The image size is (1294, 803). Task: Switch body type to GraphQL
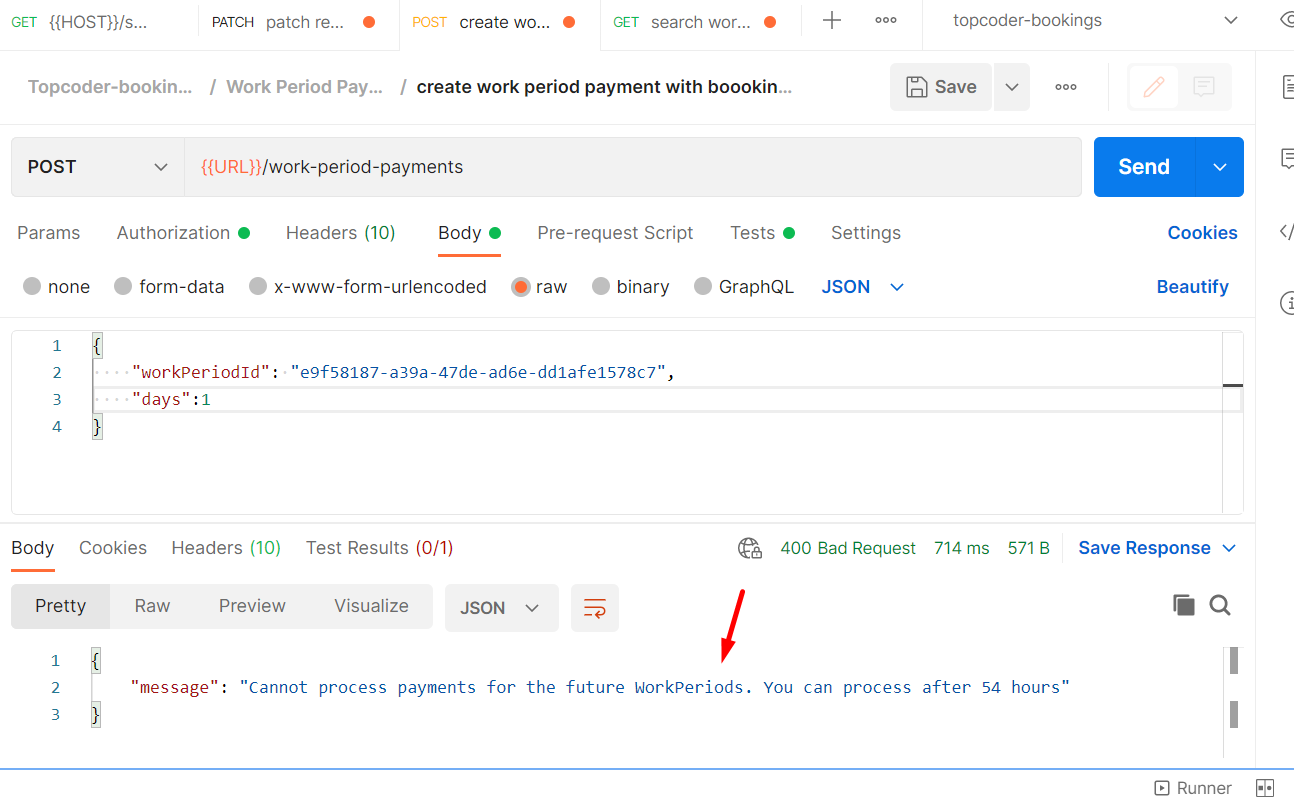743,286
